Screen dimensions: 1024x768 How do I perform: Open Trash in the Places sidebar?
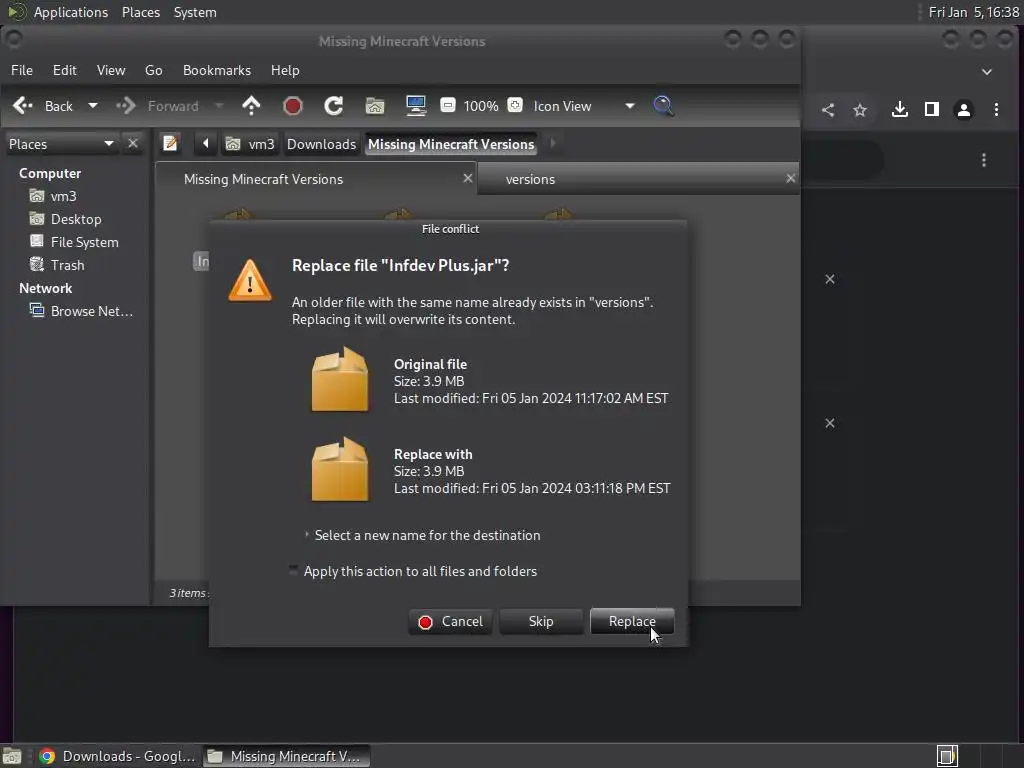(x=57, y=264)
